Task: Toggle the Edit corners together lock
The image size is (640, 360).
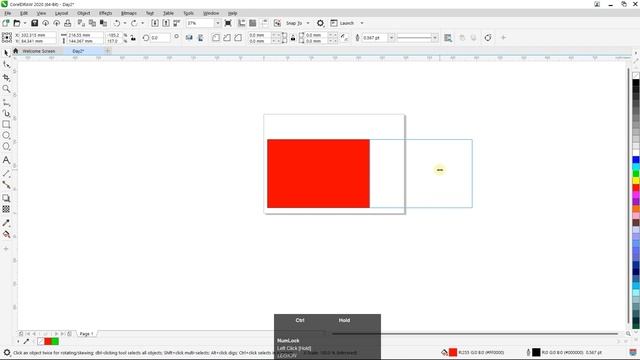Action: (293, 38)
